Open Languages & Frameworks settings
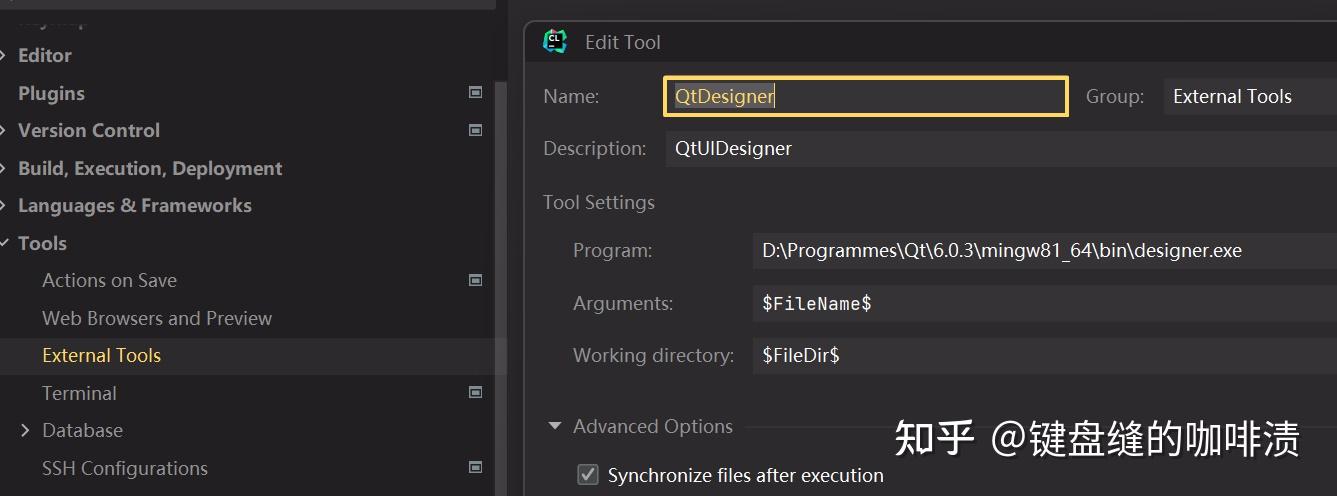1337x496 pixels. coord(135,206)
